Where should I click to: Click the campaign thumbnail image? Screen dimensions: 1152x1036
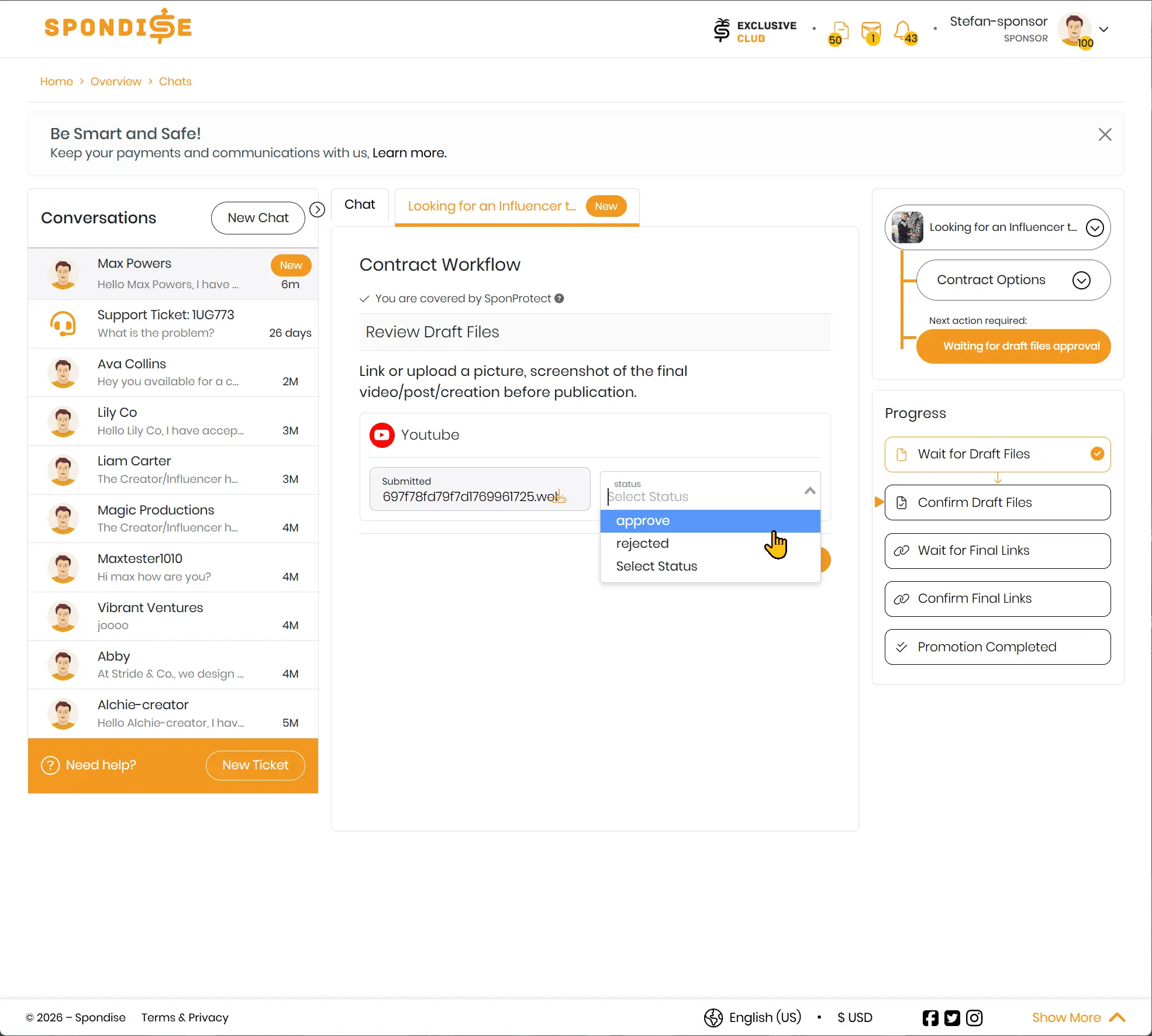point(908,227)
